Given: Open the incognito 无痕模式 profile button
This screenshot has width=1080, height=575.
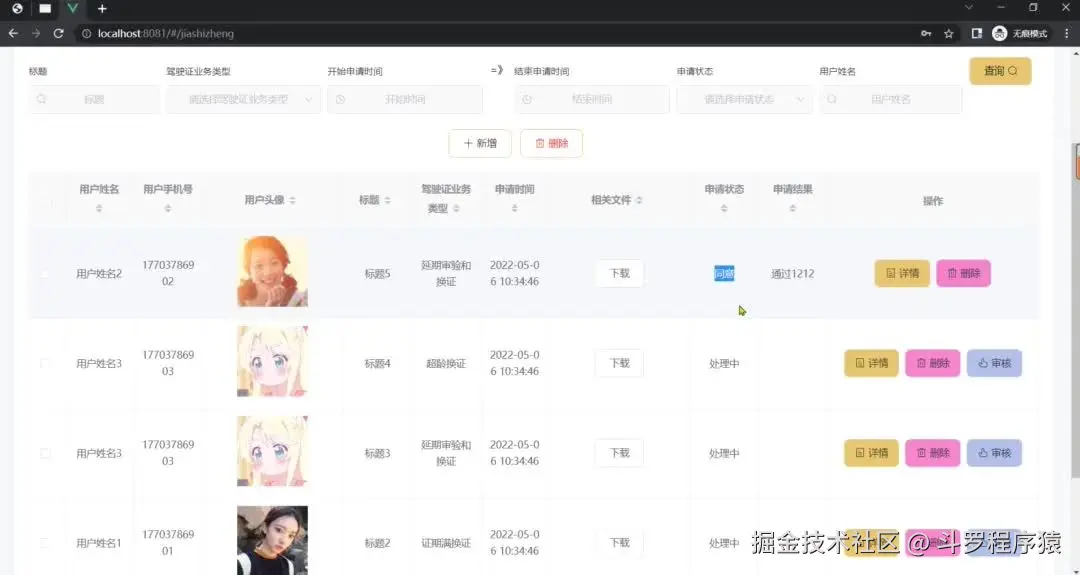Looking at the screenshot, I should click(1021, 33).
